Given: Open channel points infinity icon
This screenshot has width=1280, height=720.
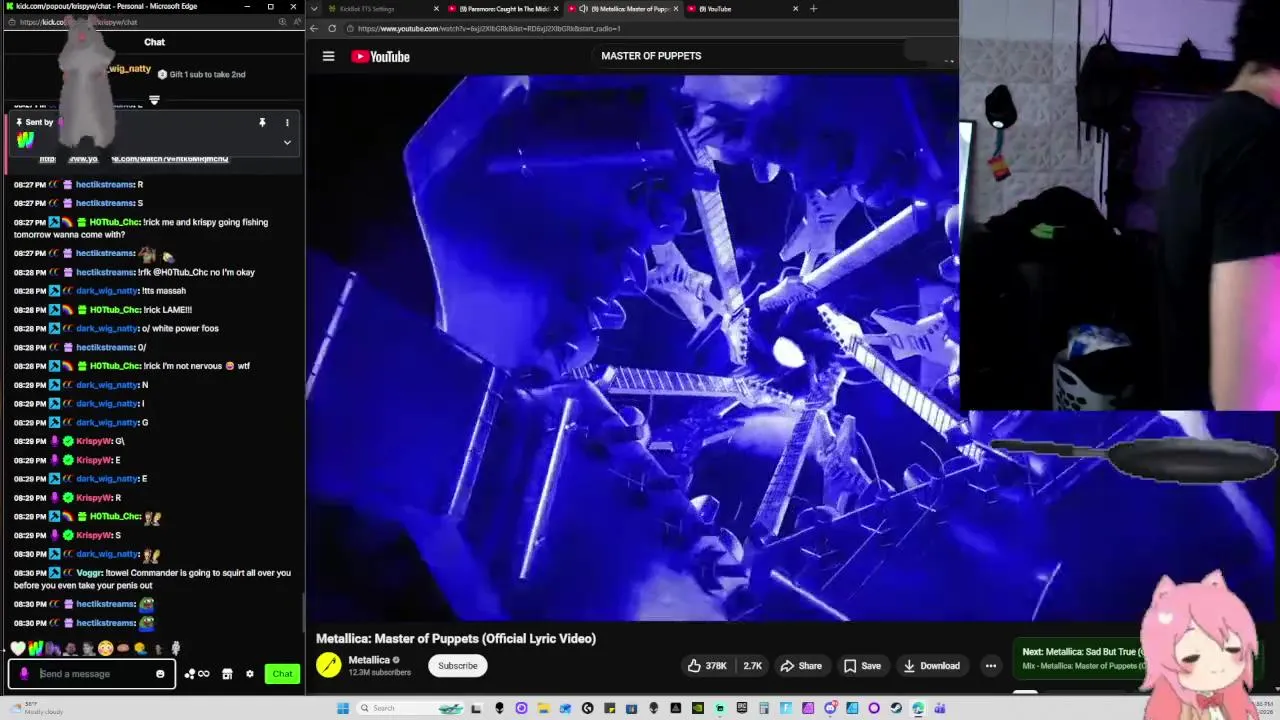Looking at the screenshot, I should tap(197, 674).
